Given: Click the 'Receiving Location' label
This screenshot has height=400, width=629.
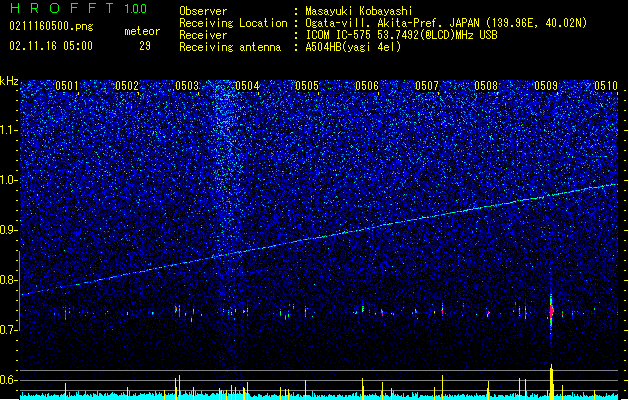Looking at the screenshot, I should (233, 23).
